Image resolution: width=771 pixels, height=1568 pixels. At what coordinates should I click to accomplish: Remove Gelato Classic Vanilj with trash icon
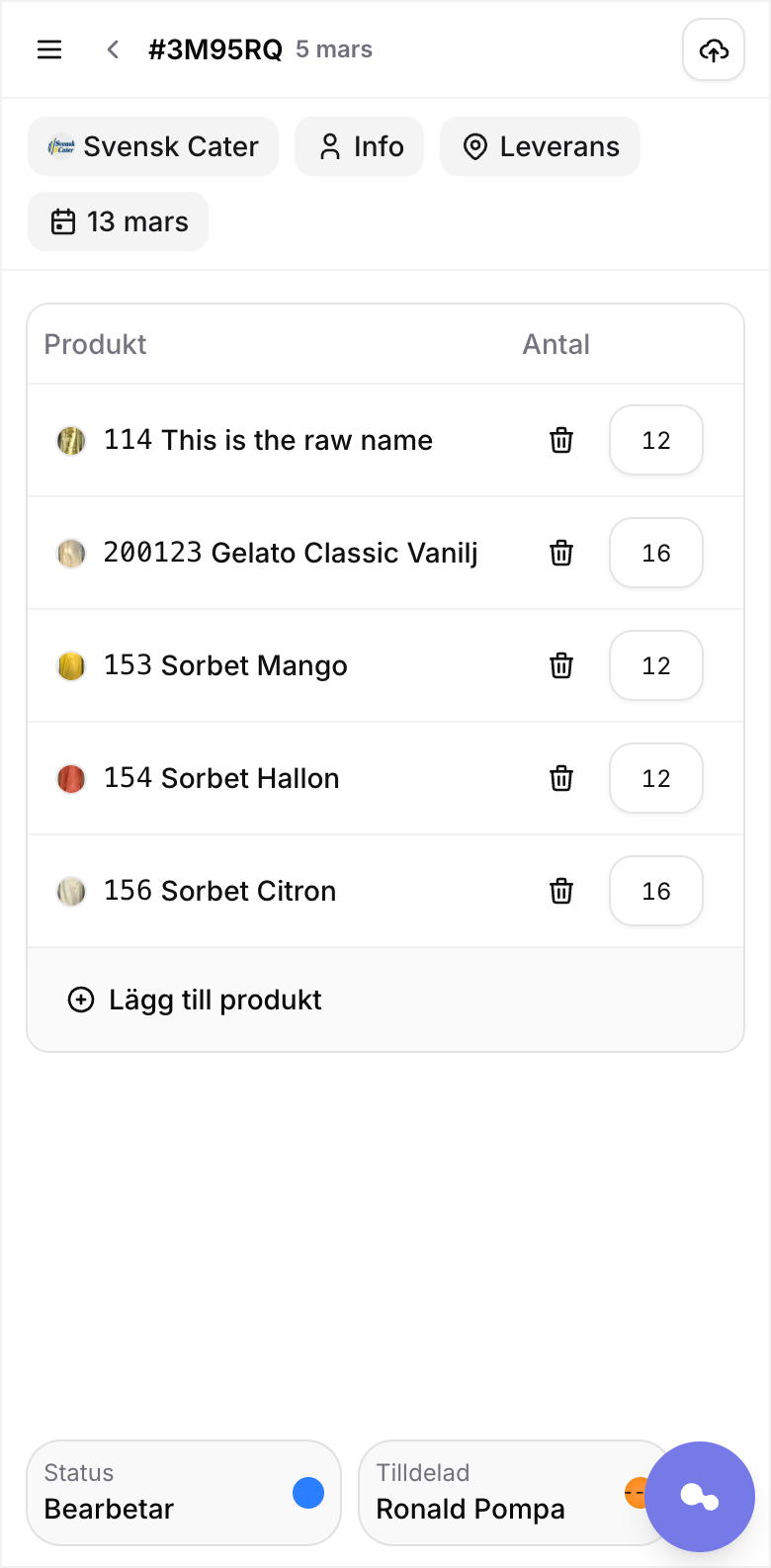coord(561,553)
